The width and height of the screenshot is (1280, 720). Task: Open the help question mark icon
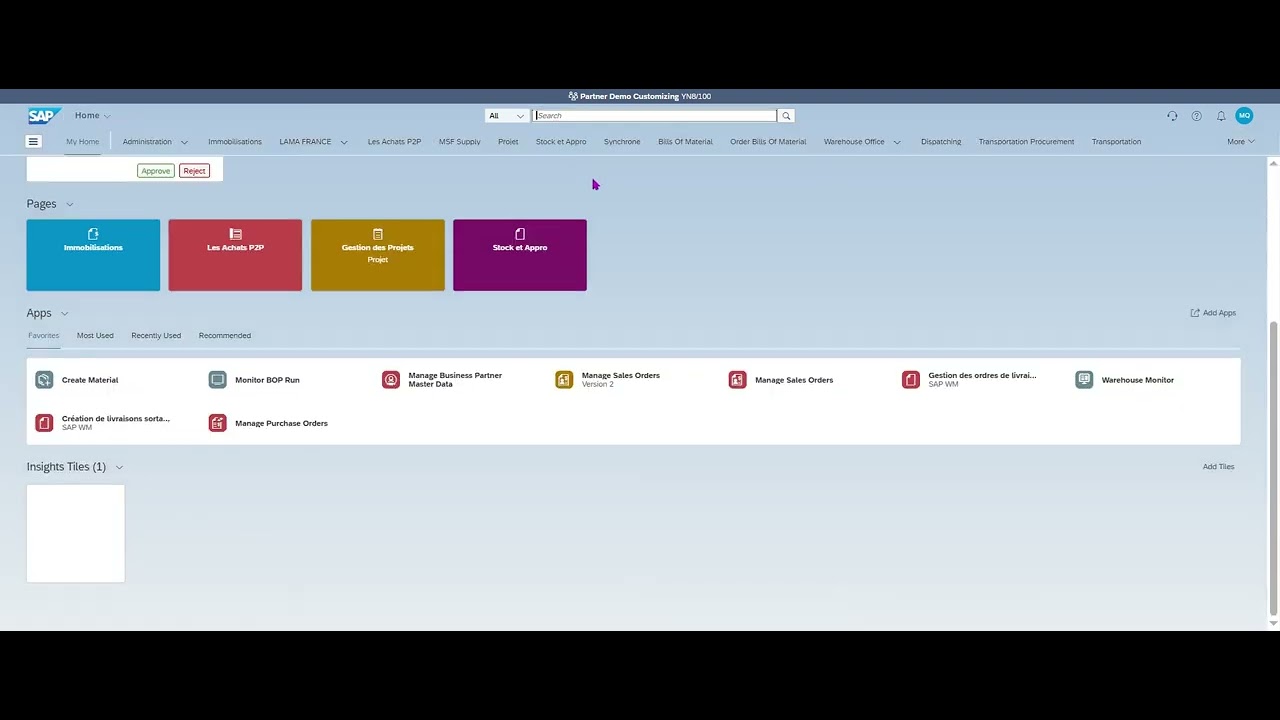click(1196, 116)
